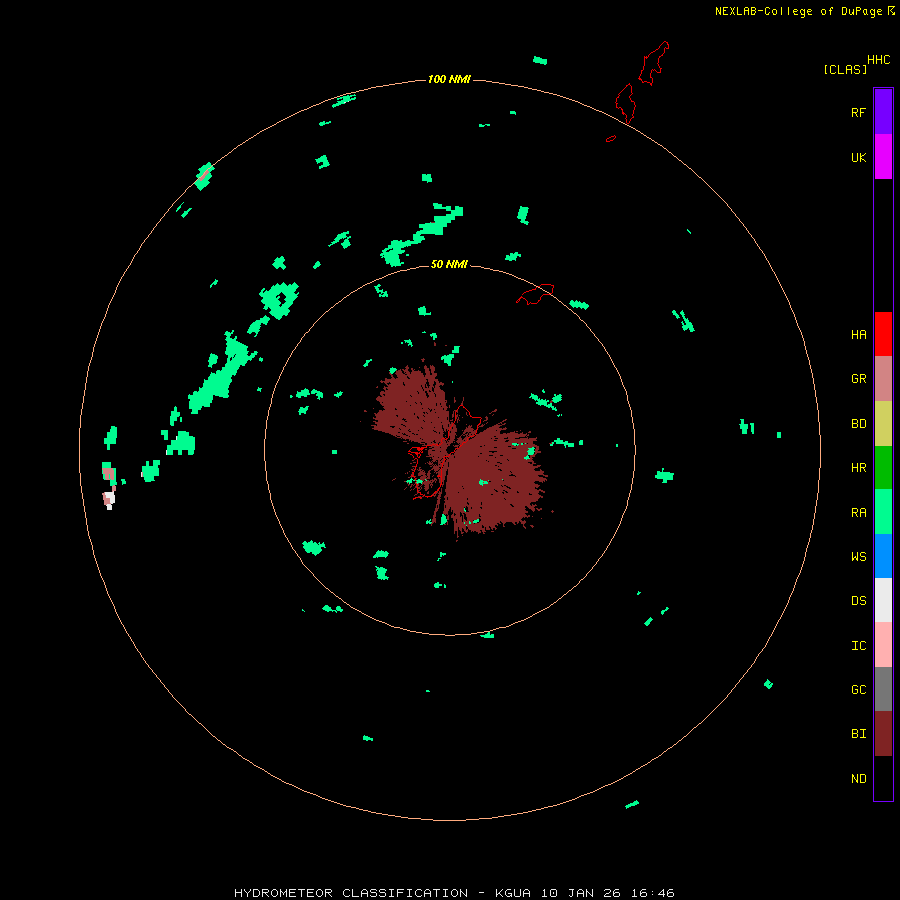Viewport: 900px width, 900px height.
Task: Click the WS blue legend swatch
Action: click(883, 556)
